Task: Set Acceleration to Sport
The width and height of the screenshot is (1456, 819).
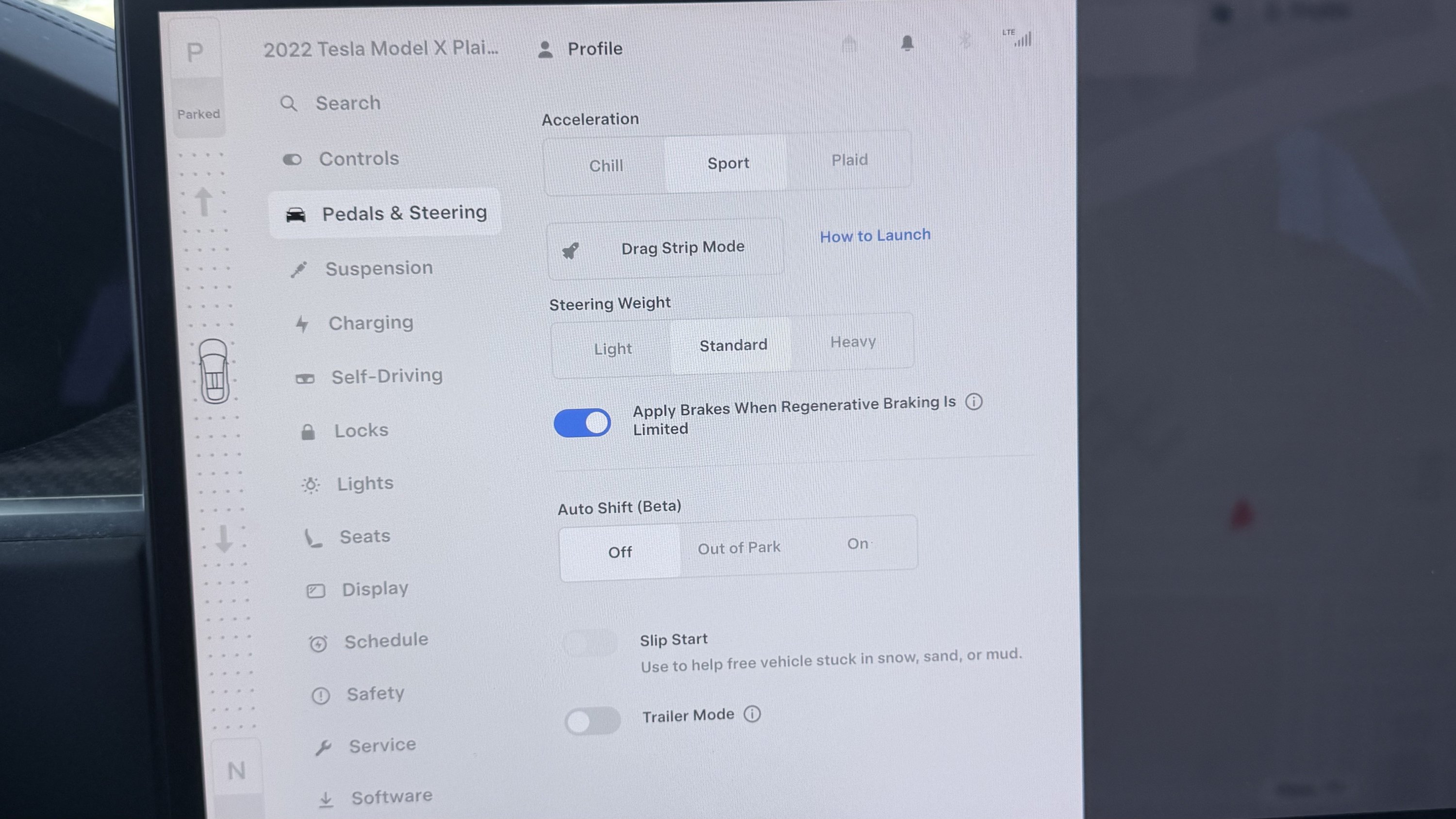Action: pos(728,163)
